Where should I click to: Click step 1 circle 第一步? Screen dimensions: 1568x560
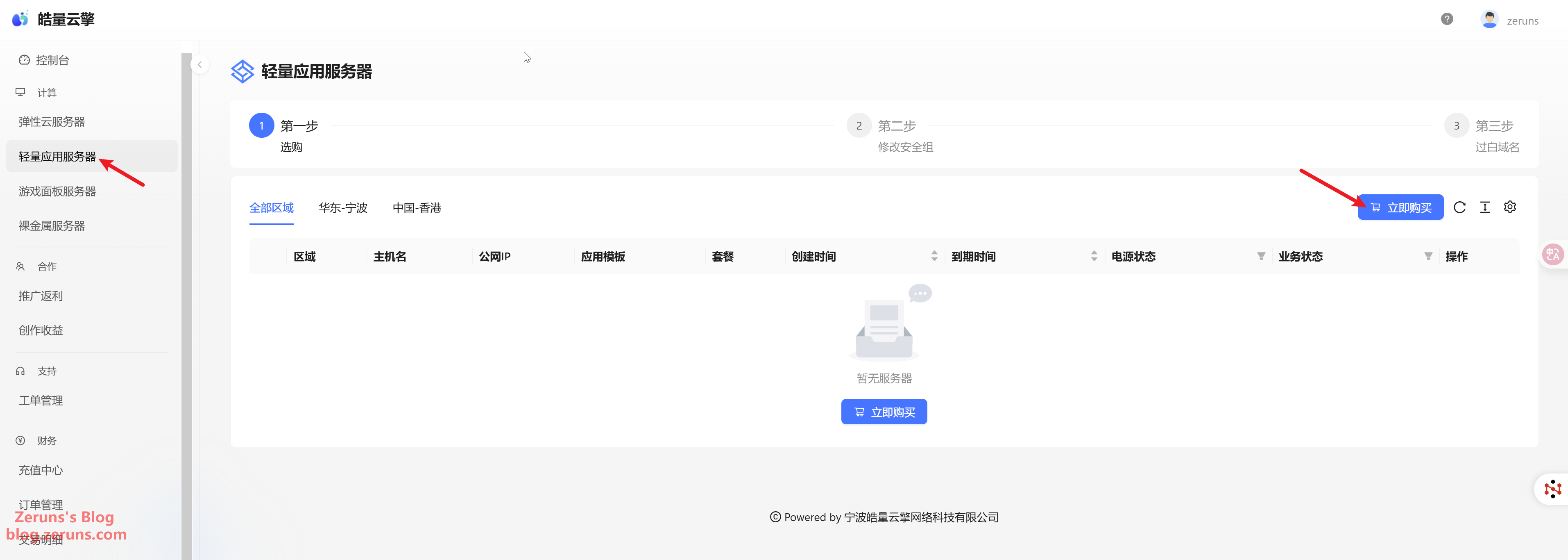(x=262, y=125)
